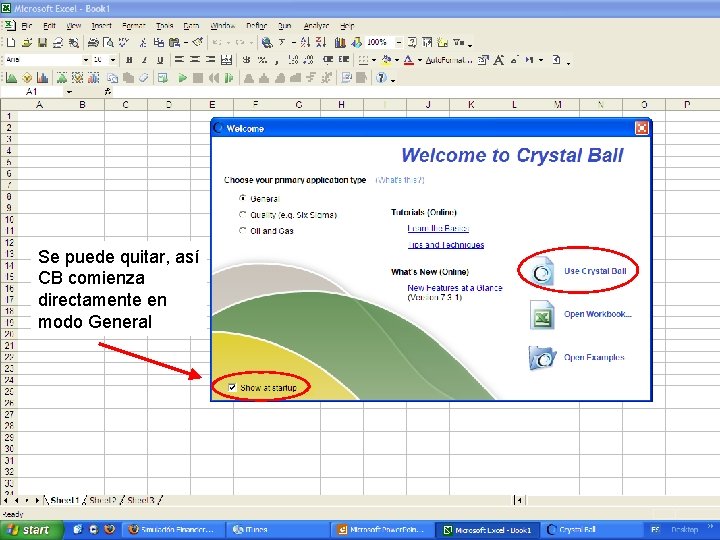
Task: Select the Quality (e.g. Six Sigma) radio button
Action: coord(242,214)
